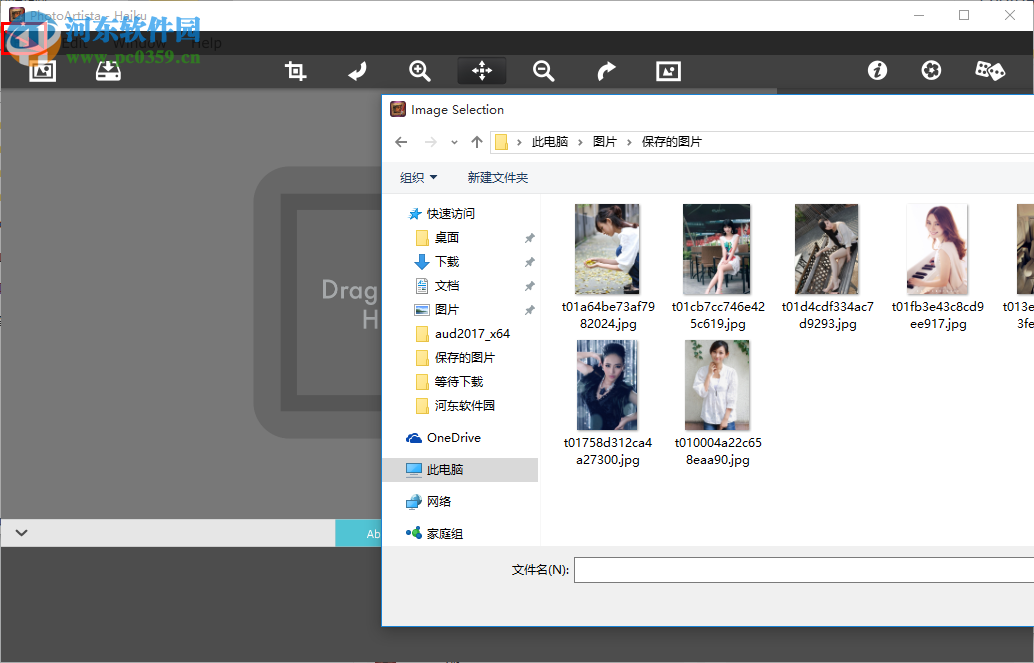The height and width of the screenshot is (663, 1034).
Task: Click the 新建文件夹 button
Action: [x=498, y=177]
